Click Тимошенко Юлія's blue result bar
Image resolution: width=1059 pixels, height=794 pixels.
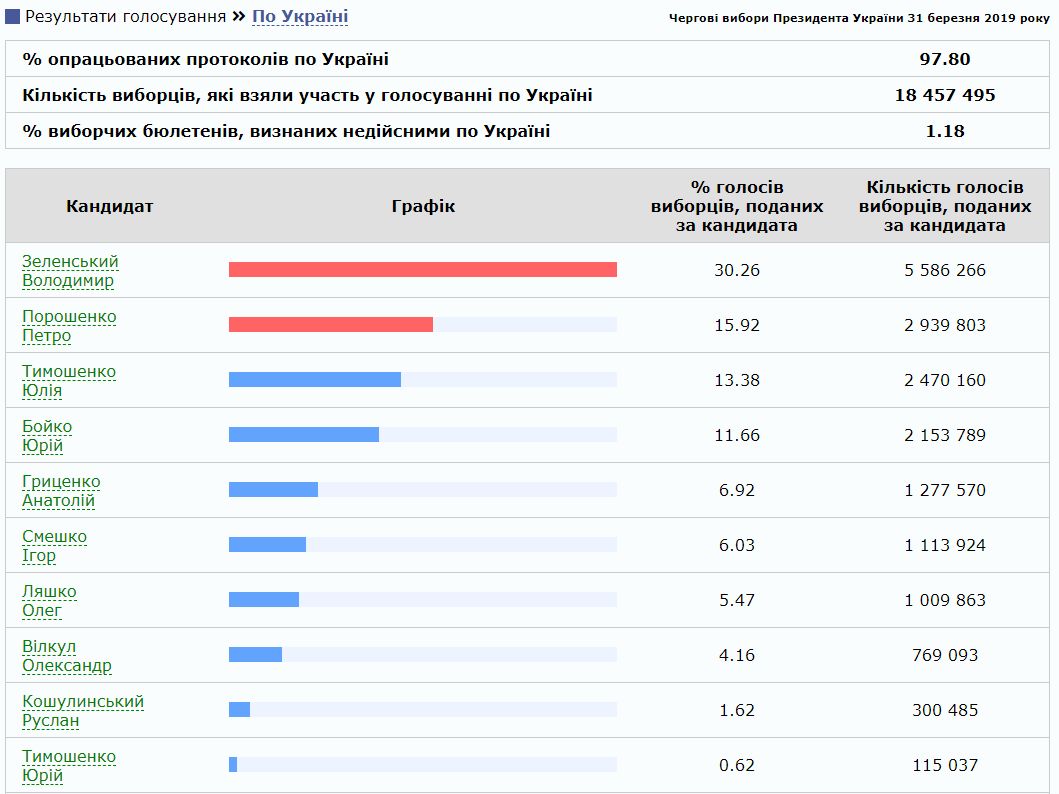pos(314,380)
